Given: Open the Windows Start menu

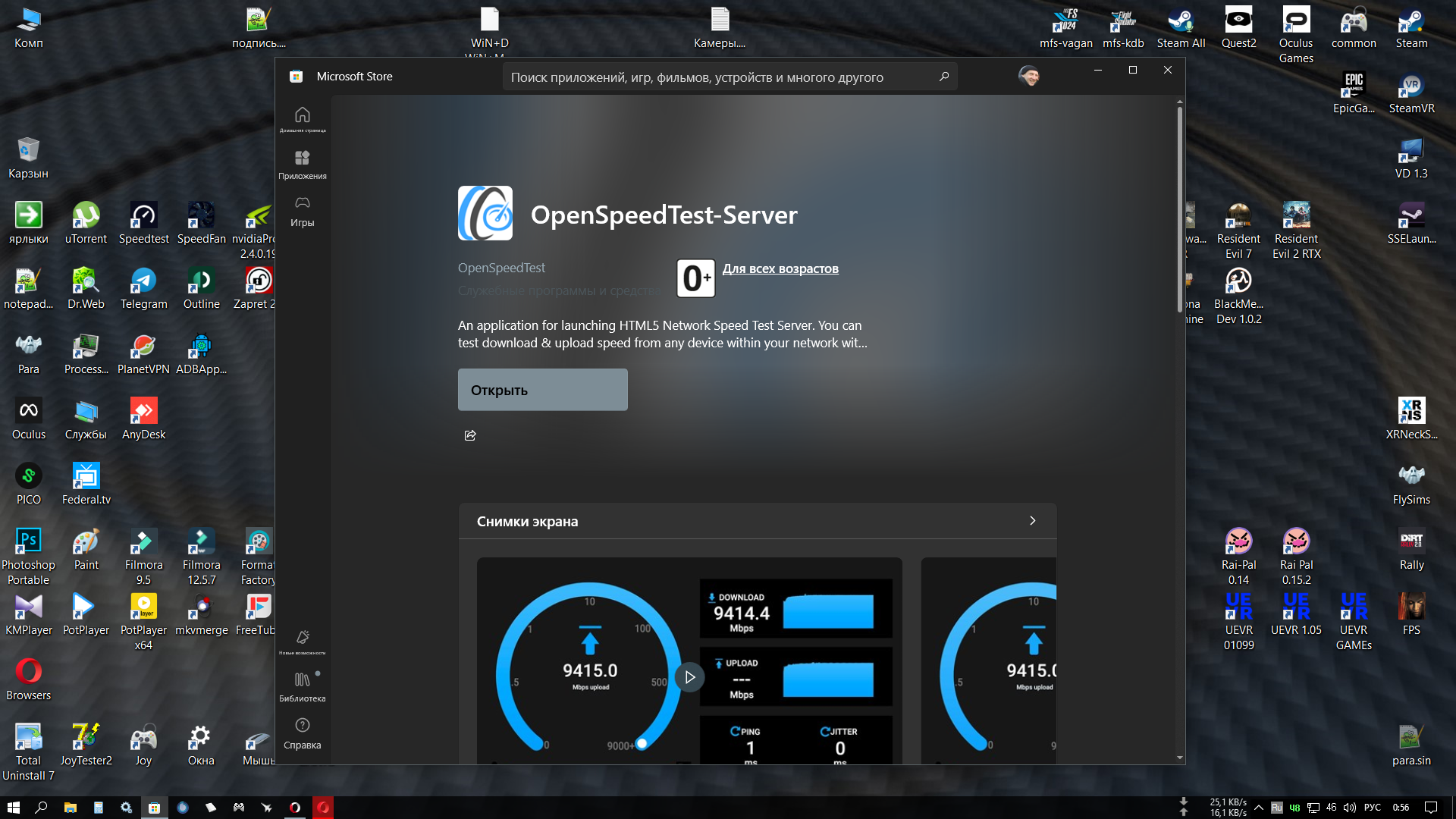Looking at the screenshot, I should pyautogui.click(x=13, y=808).
